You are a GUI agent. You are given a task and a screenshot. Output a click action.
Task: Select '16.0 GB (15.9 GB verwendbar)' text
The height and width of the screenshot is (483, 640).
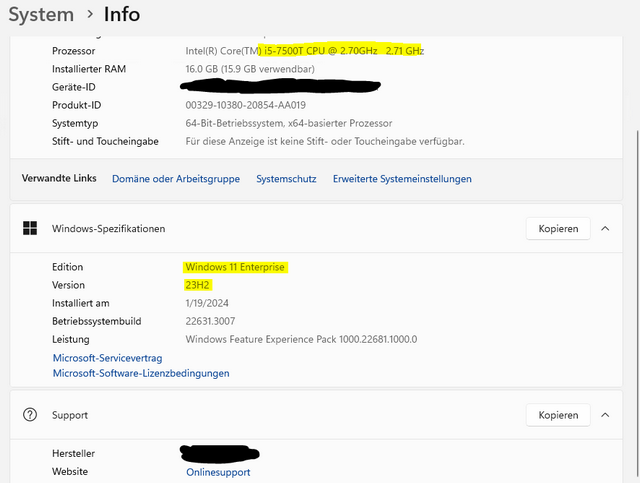250,69
